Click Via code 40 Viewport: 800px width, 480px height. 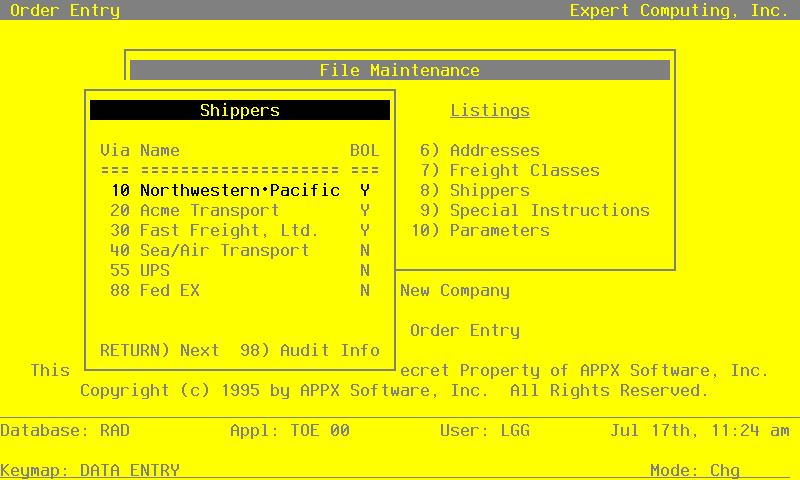(120, 250)
